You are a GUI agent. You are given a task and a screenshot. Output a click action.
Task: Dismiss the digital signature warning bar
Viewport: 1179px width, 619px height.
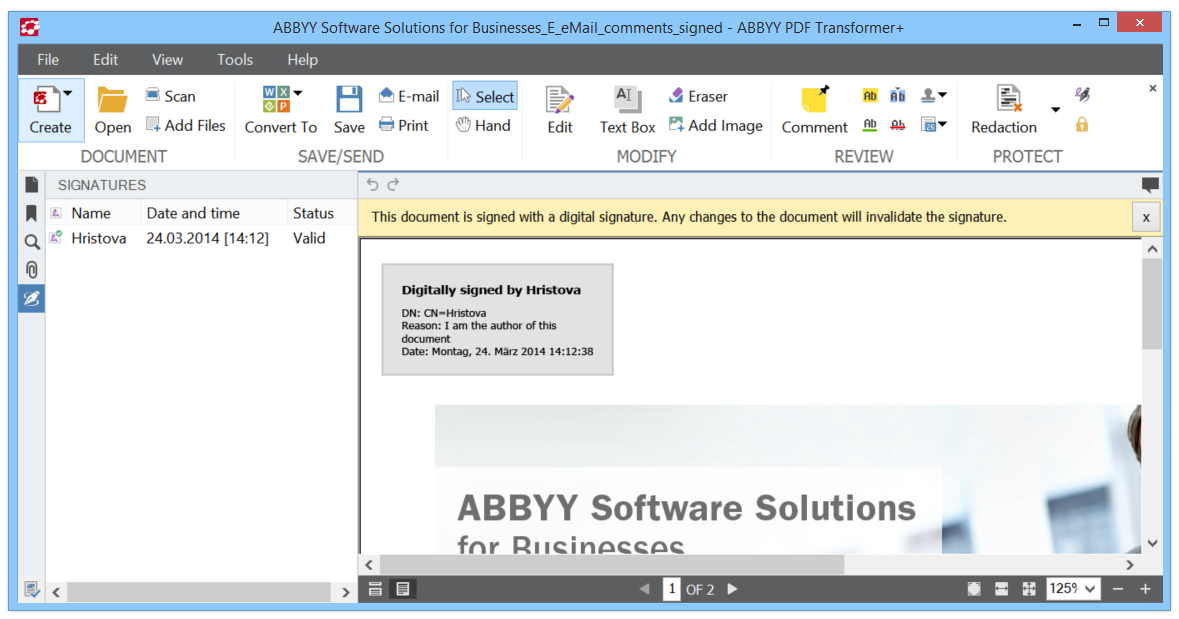click(x=1146, y=217)
